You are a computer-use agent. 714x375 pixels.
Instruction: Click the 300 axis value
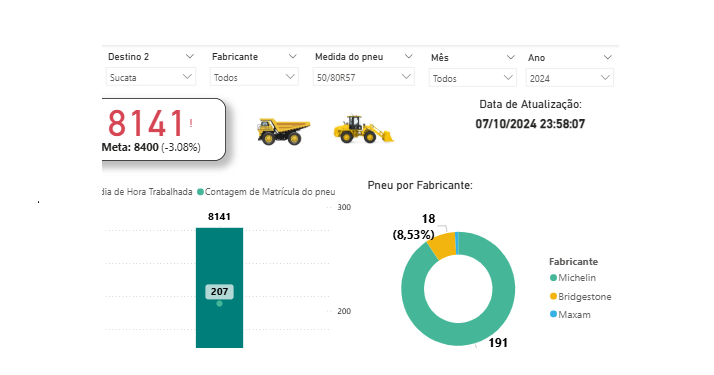(x=344, y=207)
